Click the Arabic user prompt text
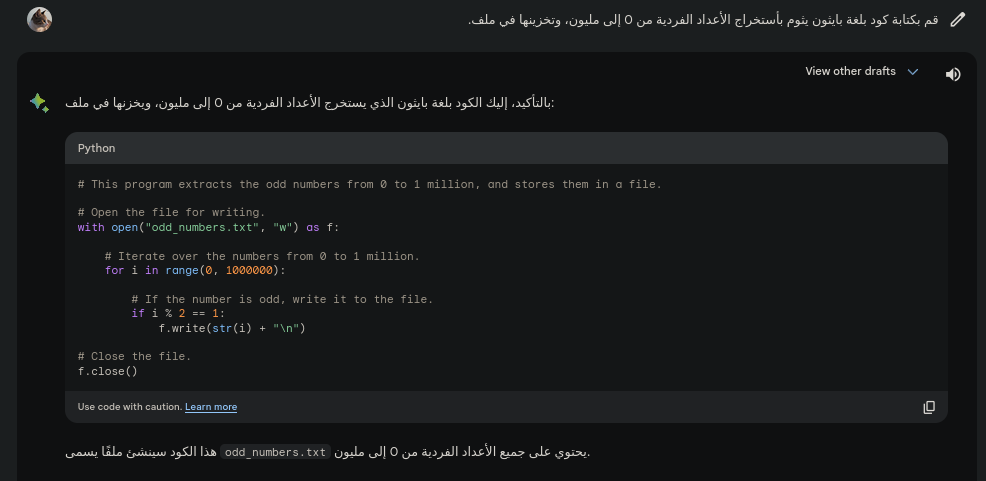Viewport: 986px width, 481px height. [703, 20]
